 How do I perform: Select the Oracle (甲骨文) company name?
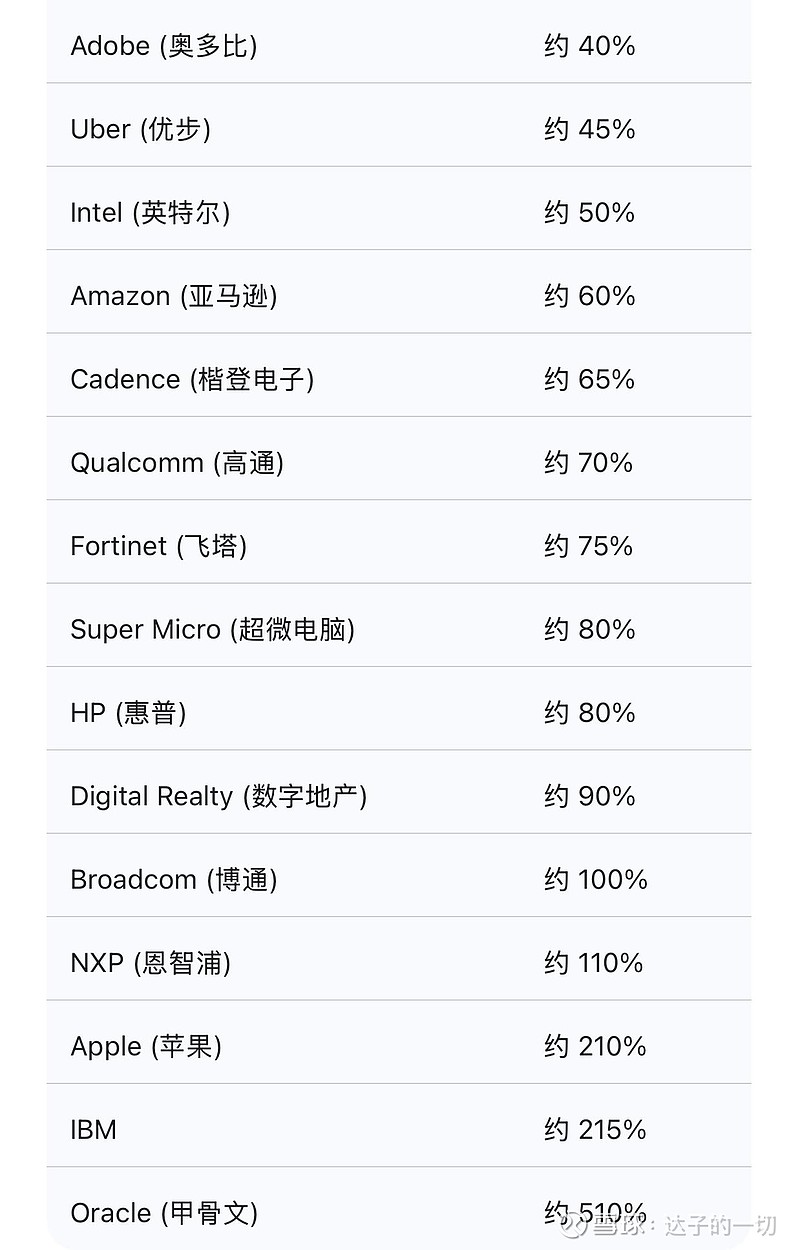tap(164, 1213)
